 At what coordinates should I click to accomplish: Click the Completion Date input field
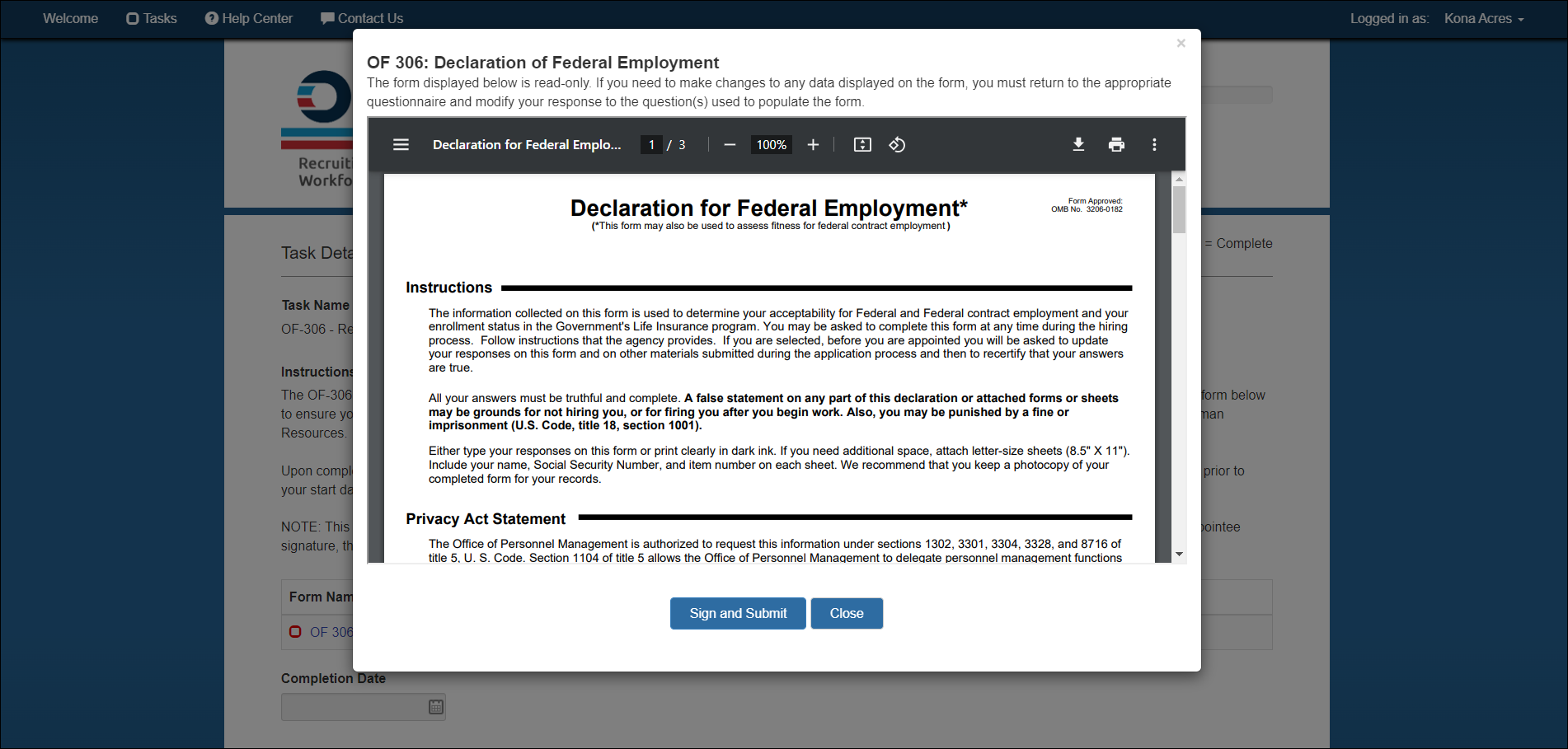tap(363, 707)
